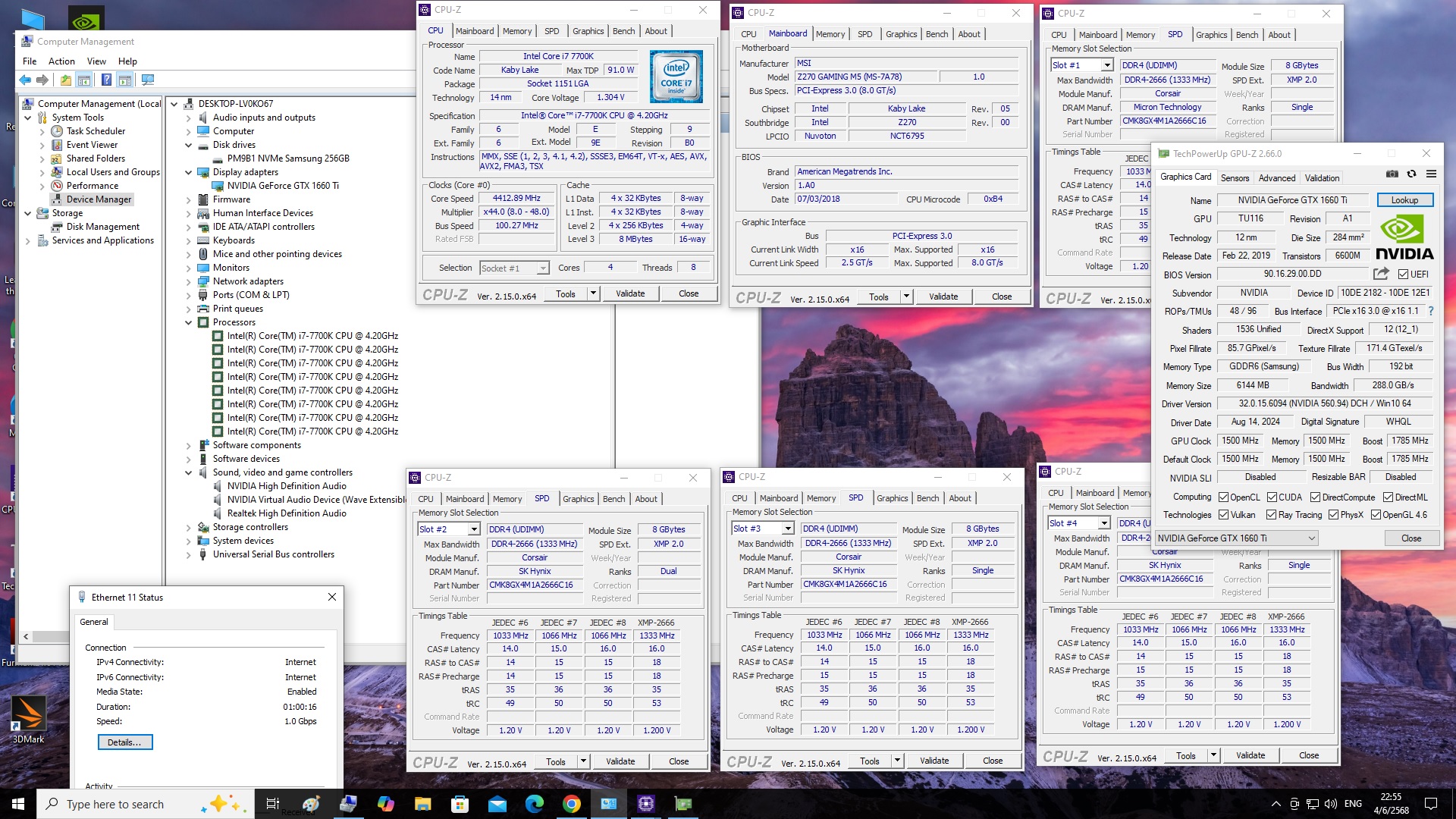
Task: Click Close in the CPU-Z Slot #3 window
Action: (993, 761)
